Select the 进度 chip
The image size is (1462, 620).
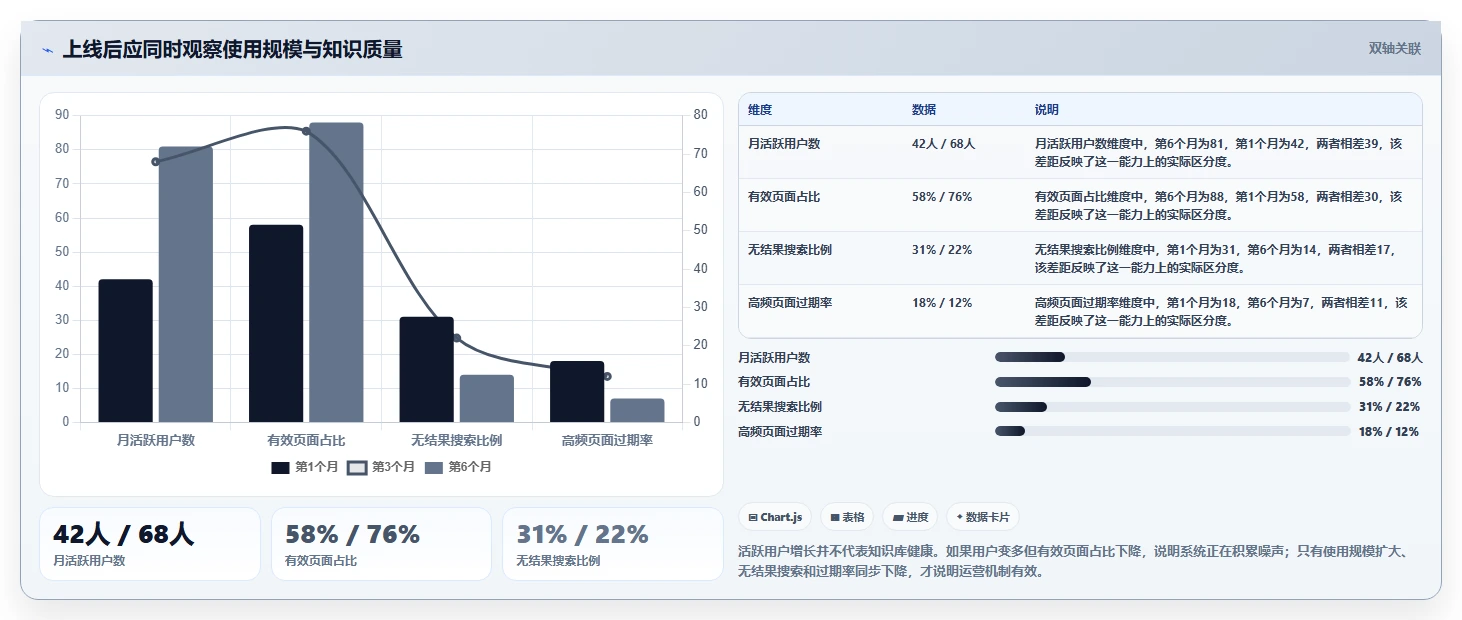coord(910,517)
